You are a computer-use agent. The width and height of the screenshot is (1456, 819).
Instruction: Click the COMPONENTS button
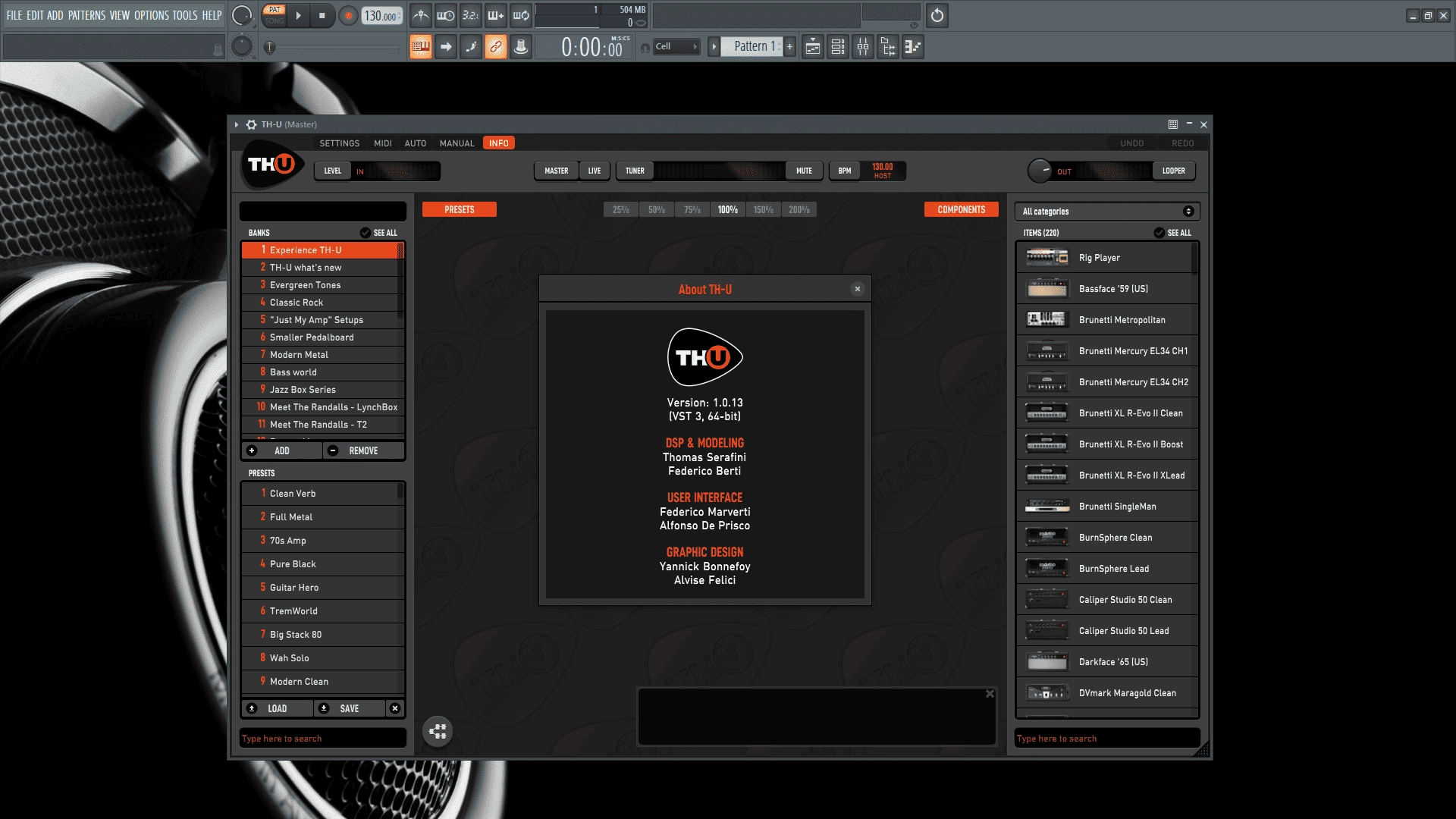(961, 210)
